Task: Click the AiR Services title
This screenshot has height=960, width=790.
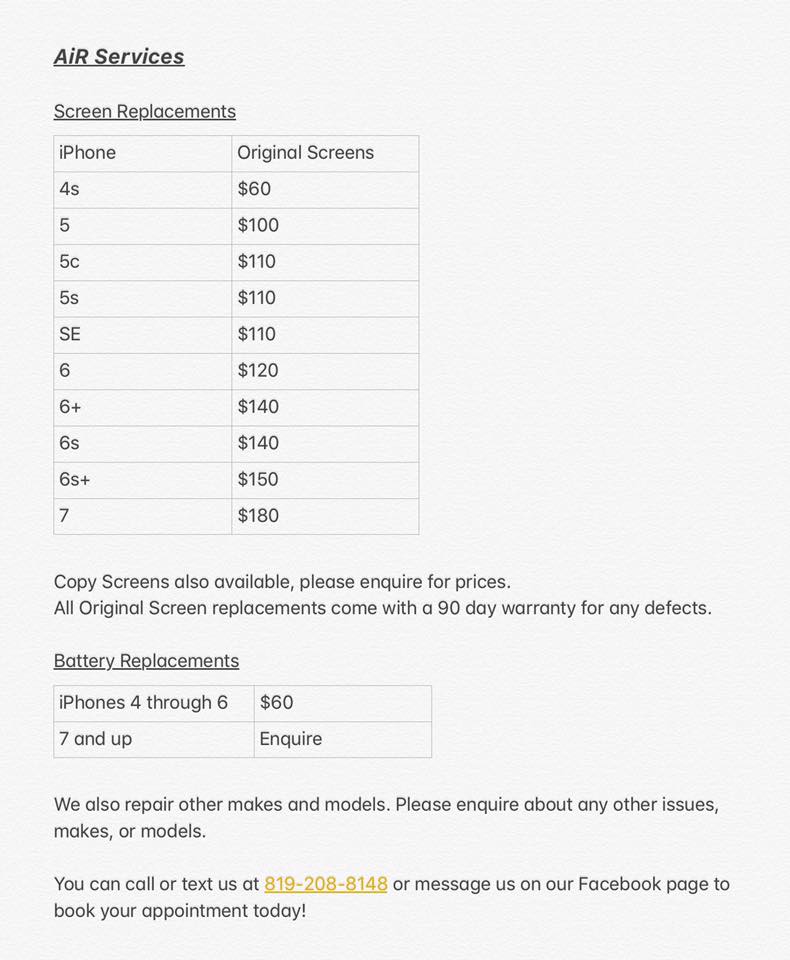Action: click(x=119, y=56)
